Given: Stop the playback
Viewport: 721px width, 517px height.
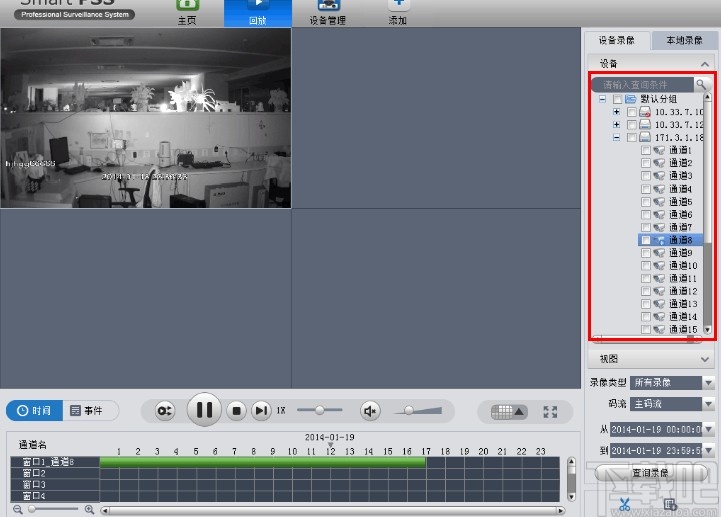Looking at the screenshot, I should pos(236,410).
